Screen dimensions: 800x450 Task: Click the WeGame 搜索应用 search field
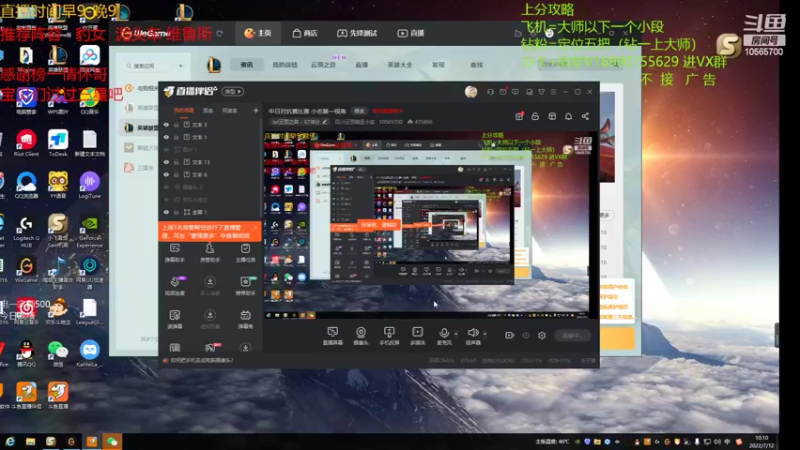pyautogui.click(x=149, y=66)
